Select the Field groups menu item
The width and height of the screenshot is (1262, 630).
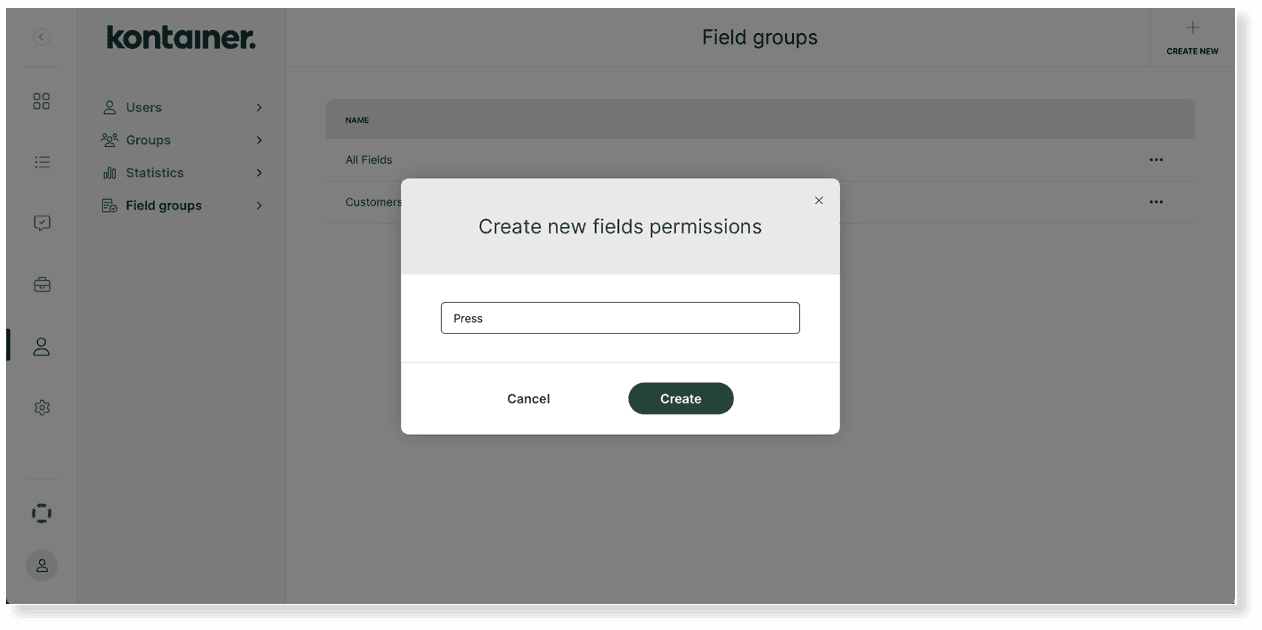[158, 205]
